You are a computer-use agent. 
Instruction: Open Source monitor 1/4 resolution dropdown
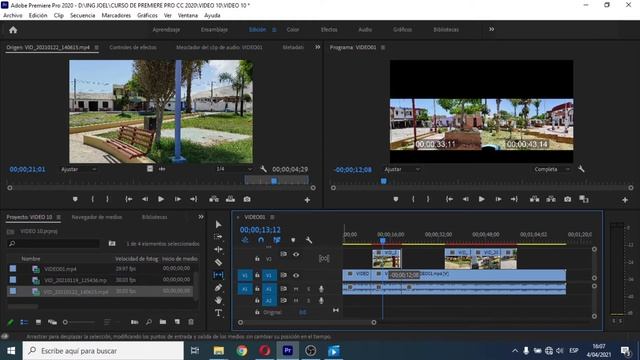(234, 169)
